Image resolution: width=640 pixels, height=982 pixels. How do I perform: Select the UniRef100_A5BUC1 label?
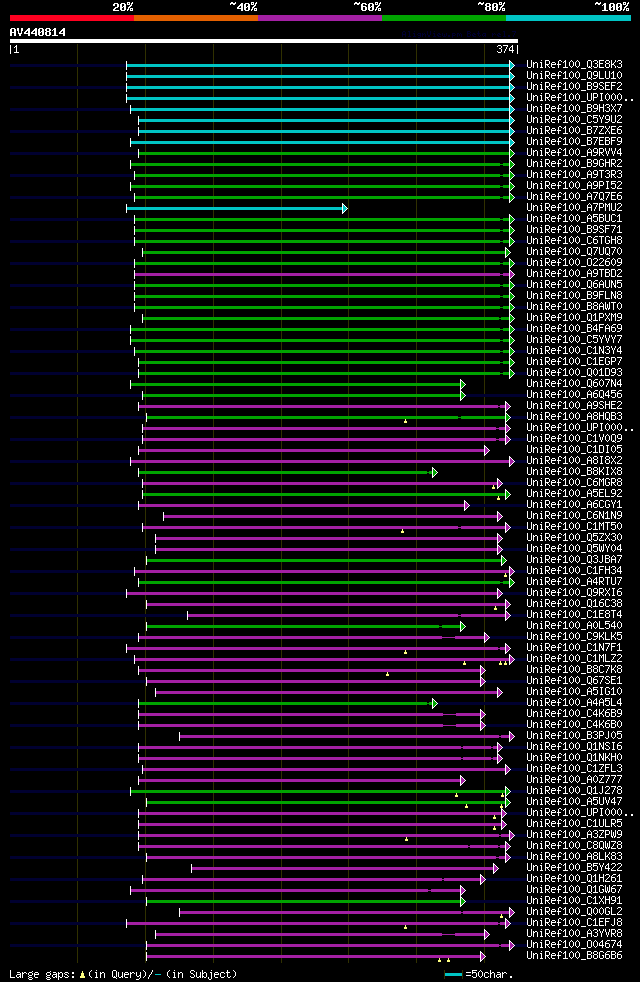pyautogui.click(x=574, y=219)
